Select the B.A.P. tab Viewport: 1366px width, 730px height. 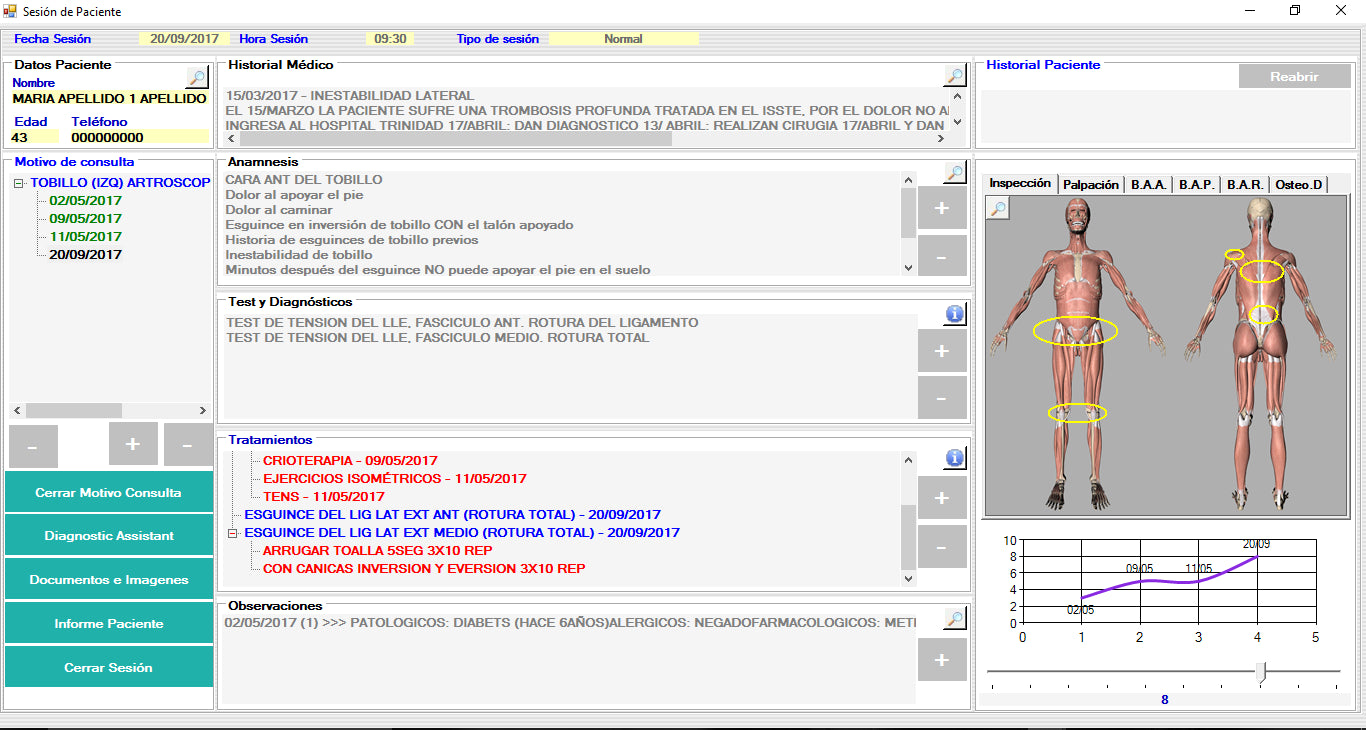pos(1196,185)
